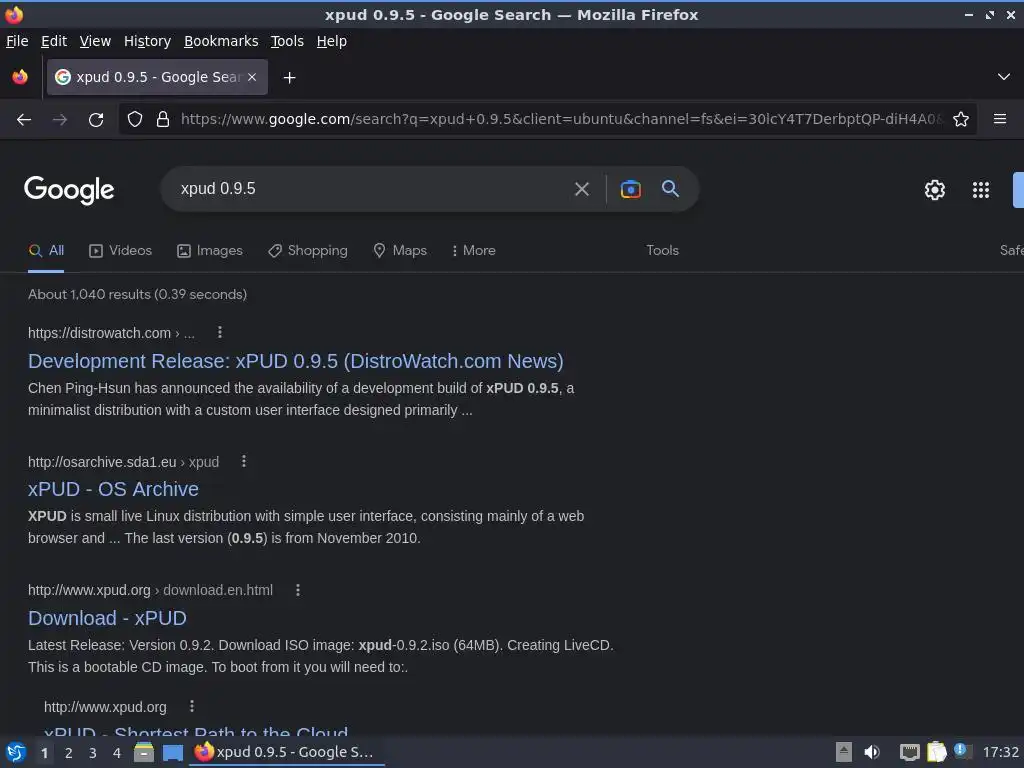View site security padlock info
Viewport: 1024px width, 768px height.
coord(163,120)
